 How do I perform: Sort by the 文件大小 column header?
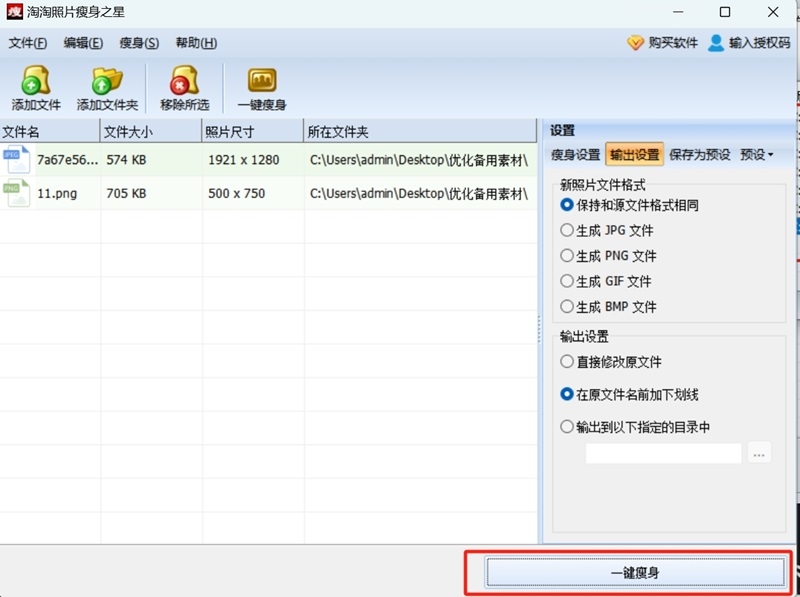click(151, 132)
